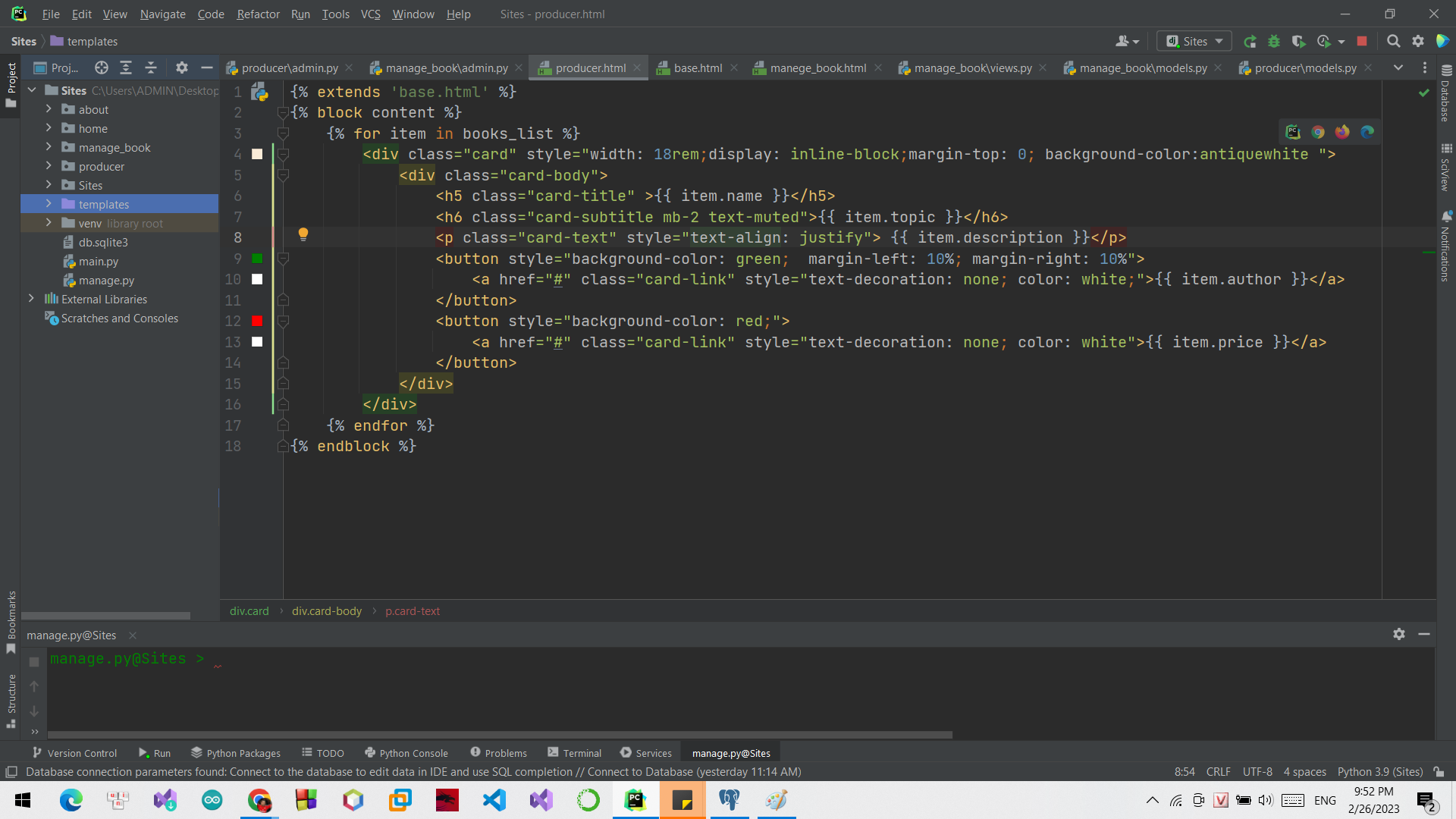Open the Database side tool window
The width and height of the screenshot is (1456, 819).
click(x=1446, y=93)
